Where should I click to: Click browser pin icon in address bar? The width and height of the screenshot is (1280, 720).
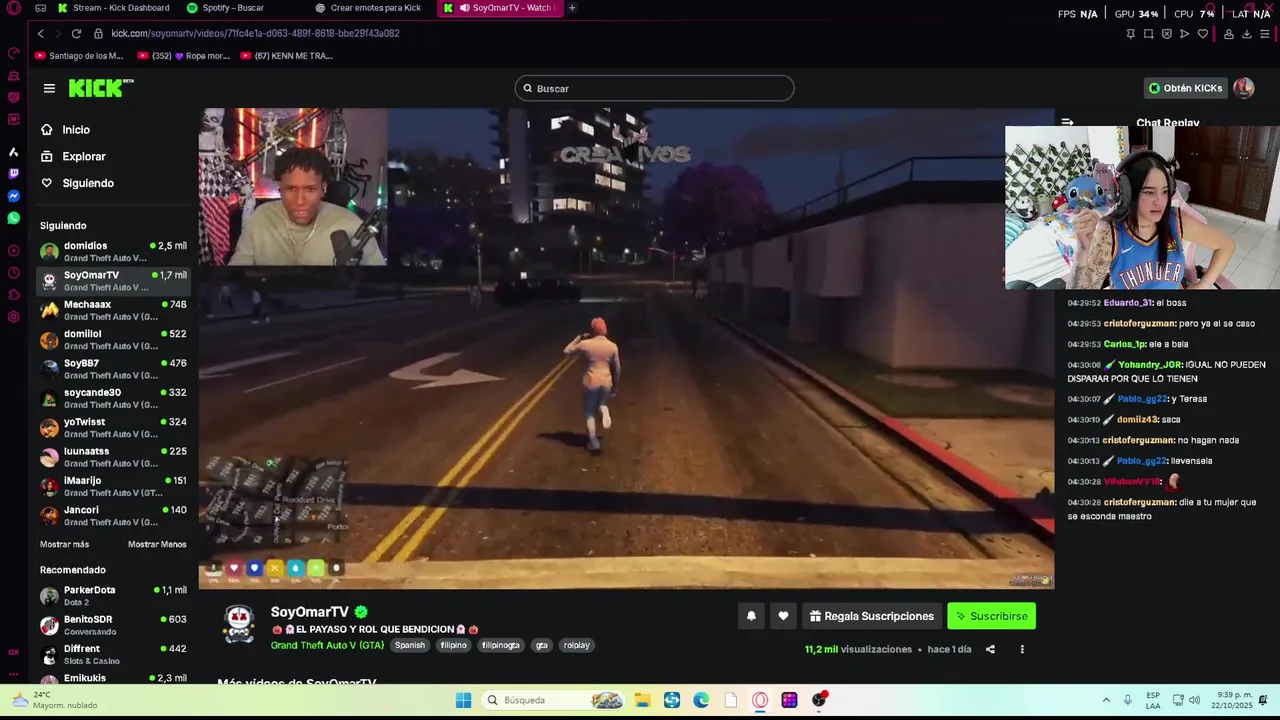click(1130, 33)
